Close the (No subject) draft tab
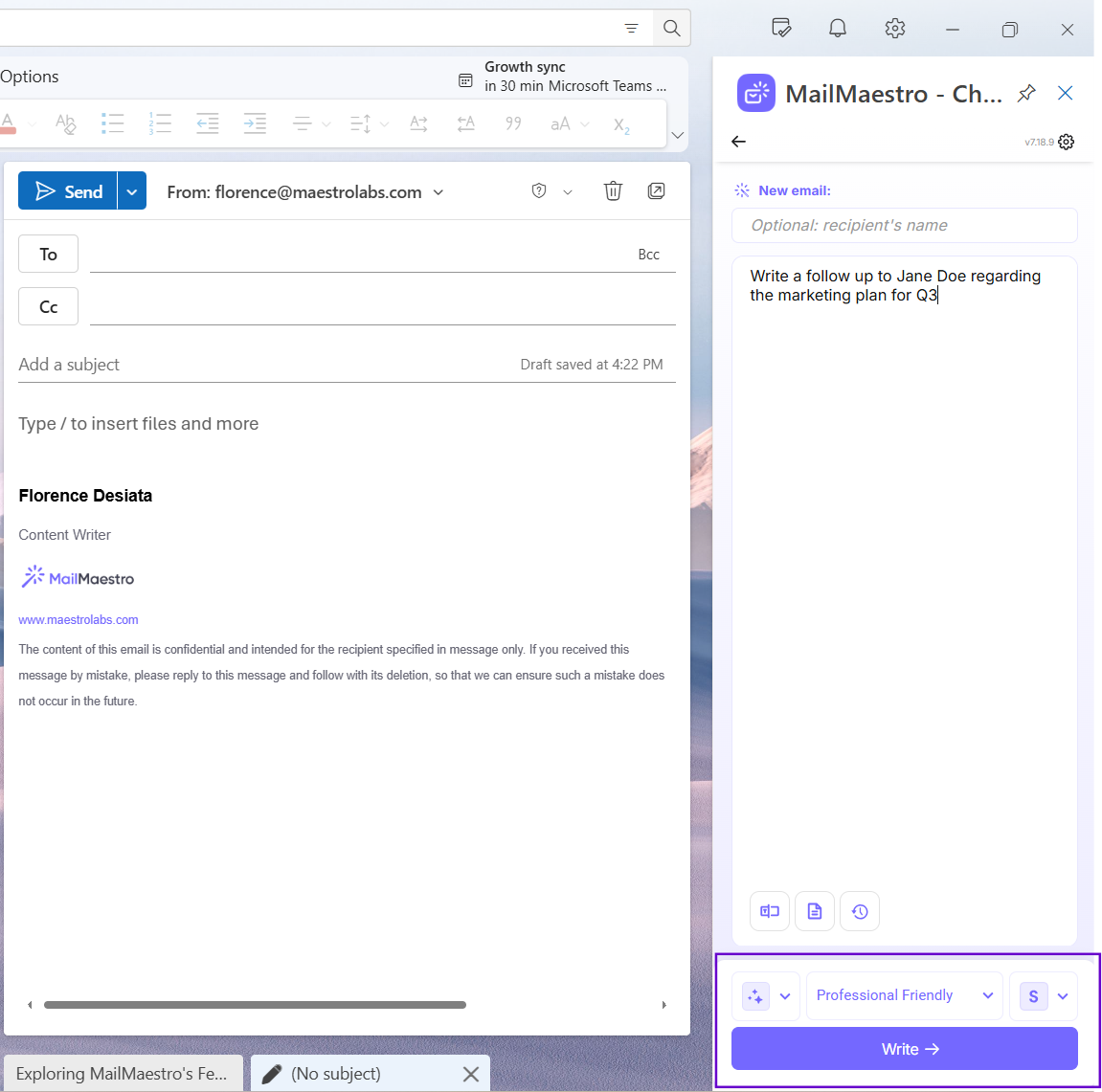The height and width of the screenshot is (1092, 1102). tap(471, 1074)
